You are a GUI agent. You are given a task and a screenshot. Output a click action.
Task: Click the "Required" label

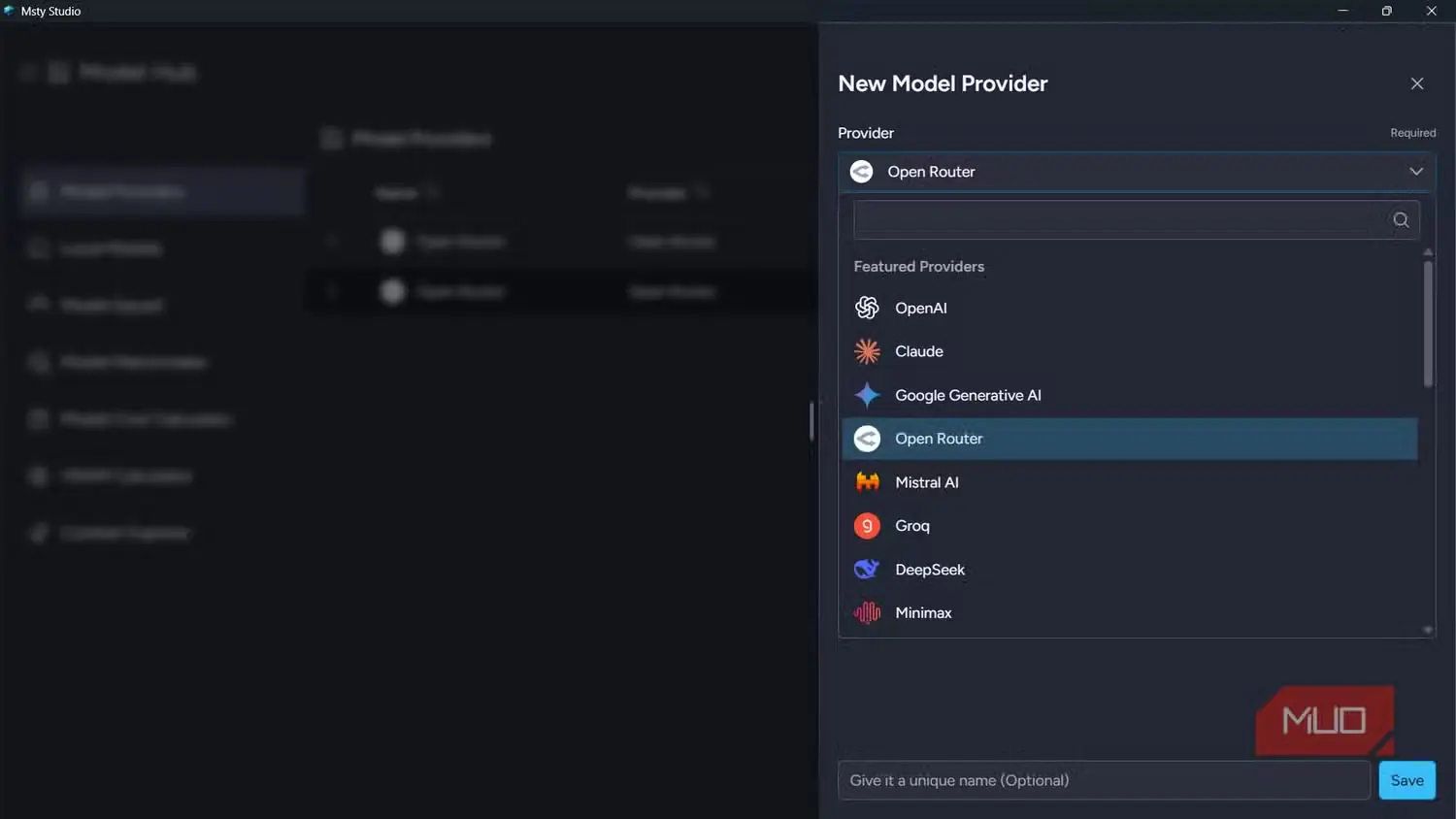coord(1412,133)
